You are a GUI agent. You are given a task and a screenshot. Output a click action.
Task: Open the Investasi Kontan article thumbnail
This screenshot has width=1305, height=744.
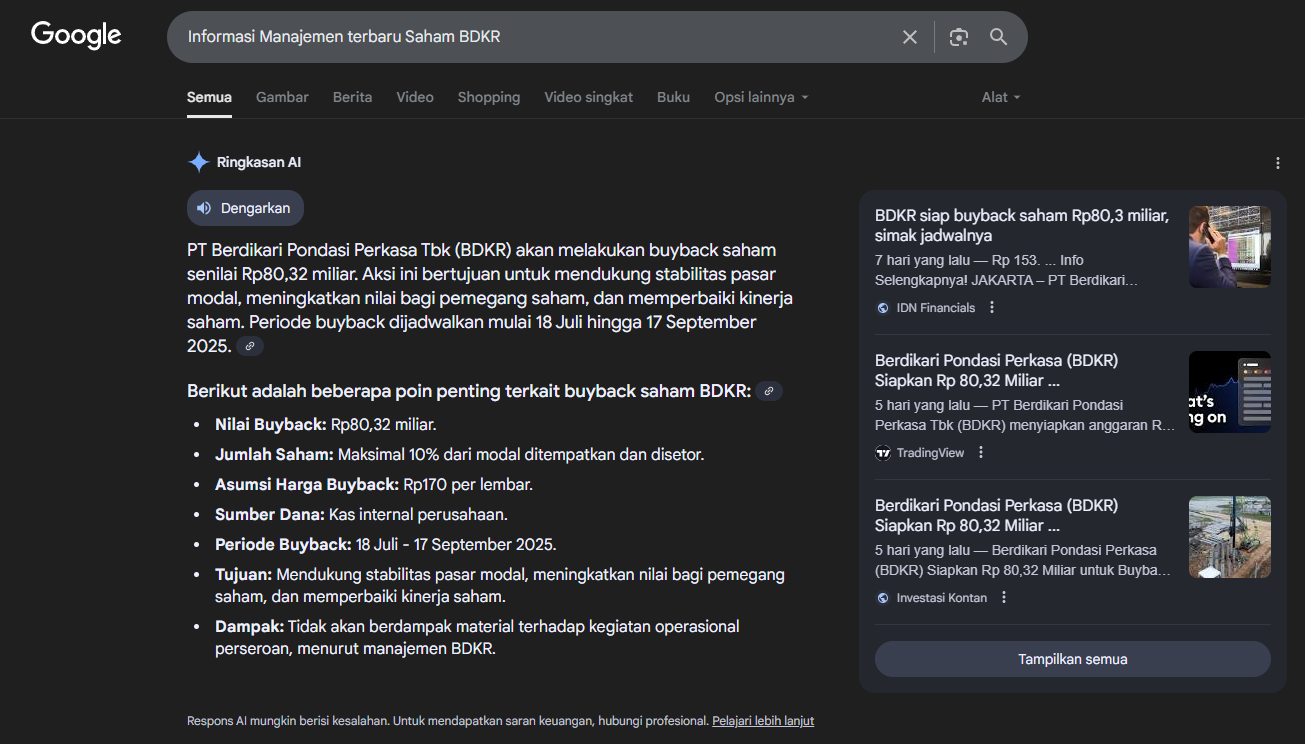click(x=1230, y=537)
